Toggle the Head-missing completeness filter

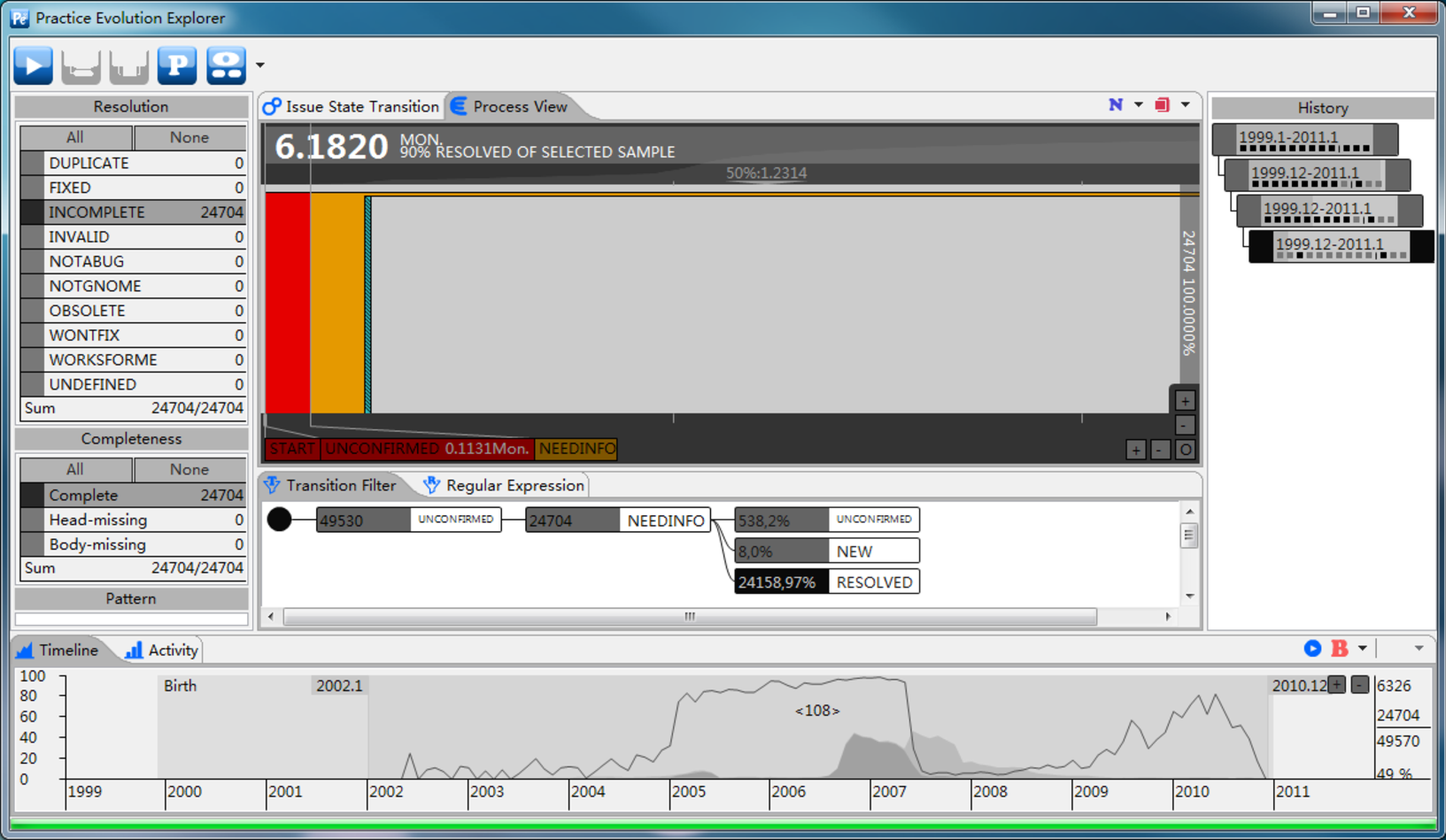coord(133,520)
